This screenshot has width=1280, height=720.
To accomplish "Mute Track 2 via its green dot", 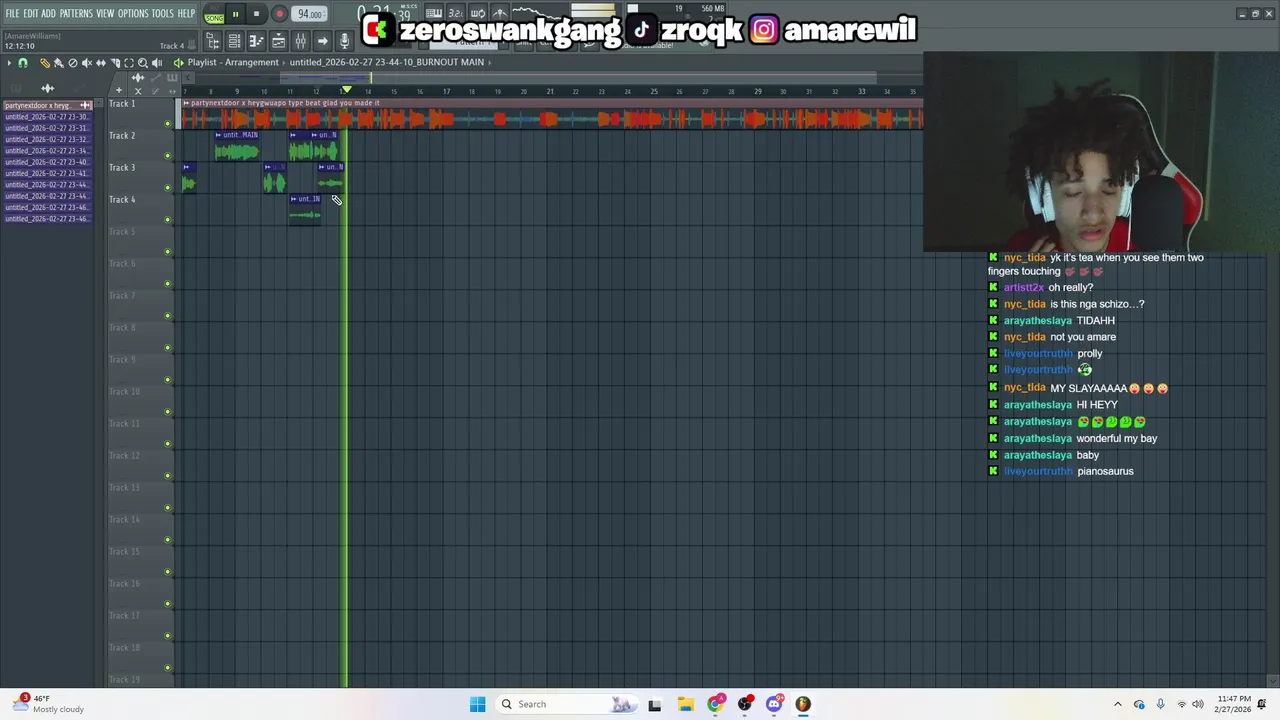I will pyautogui.click(x=168, y=155).
